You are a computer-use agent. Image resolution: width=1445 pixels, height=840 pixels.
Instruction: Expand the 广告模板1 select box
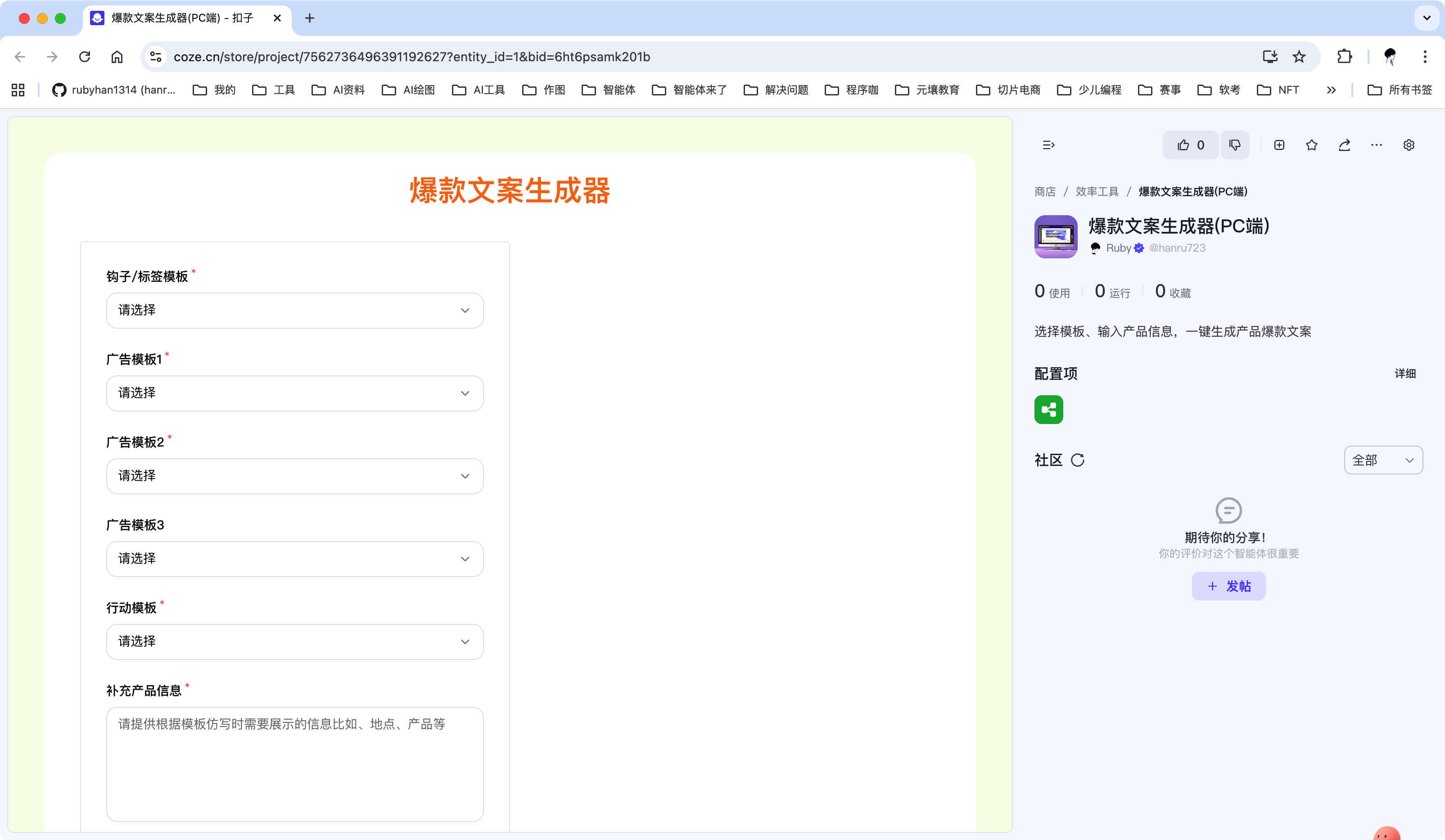pos(295,393)
